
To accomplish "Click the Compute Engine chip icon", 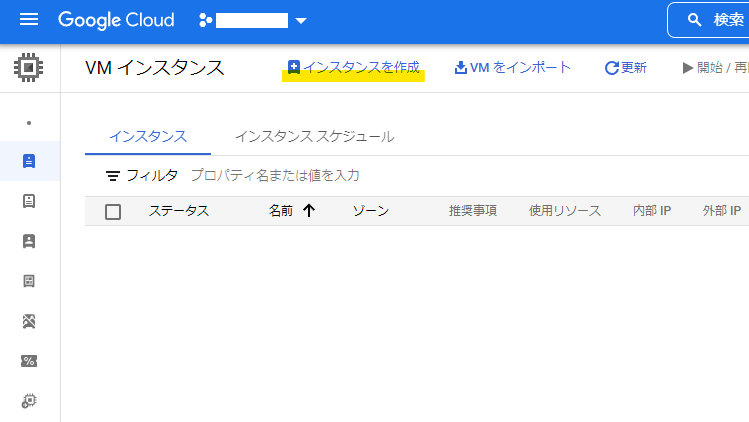I will pos(29,68).
